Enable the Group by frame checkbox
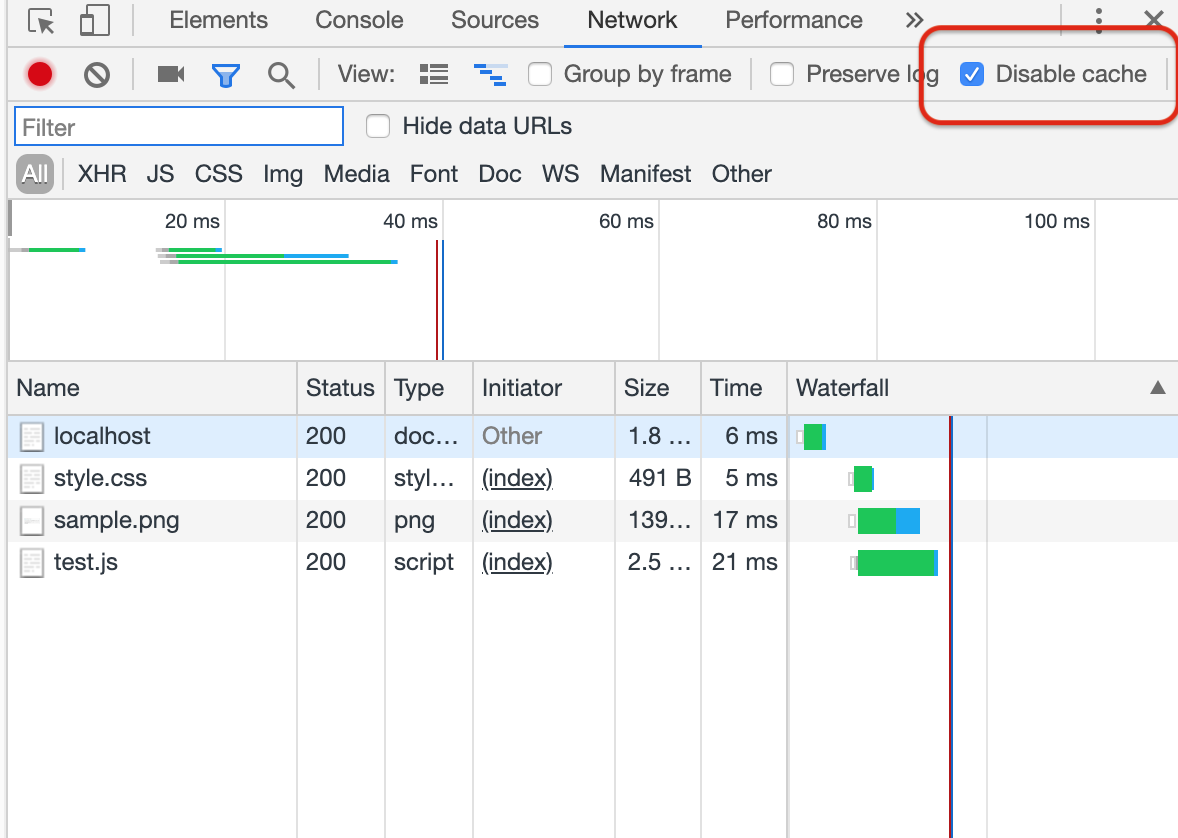1178x838 pixels. coord(540,74)
